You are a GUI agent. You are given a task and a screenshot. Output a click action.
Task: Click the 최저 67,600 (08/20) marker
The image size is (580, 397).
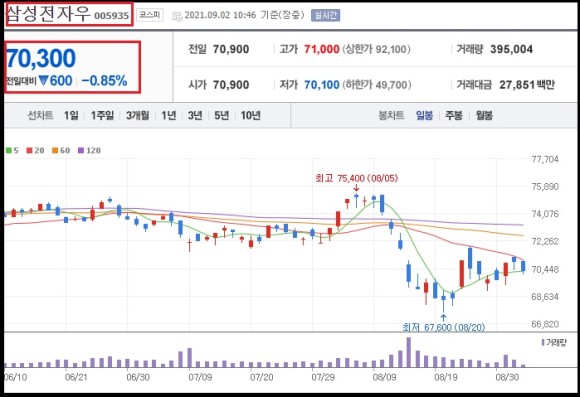click(x=444, y=327)
